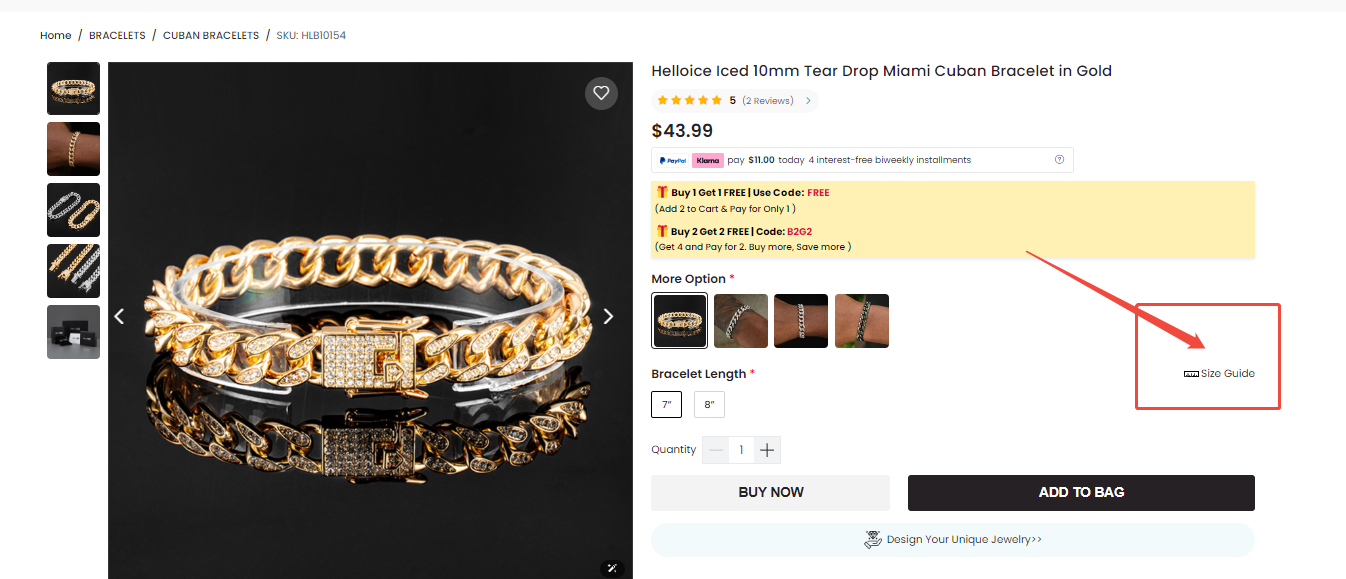Go to next product image arrow

[608, 316]
